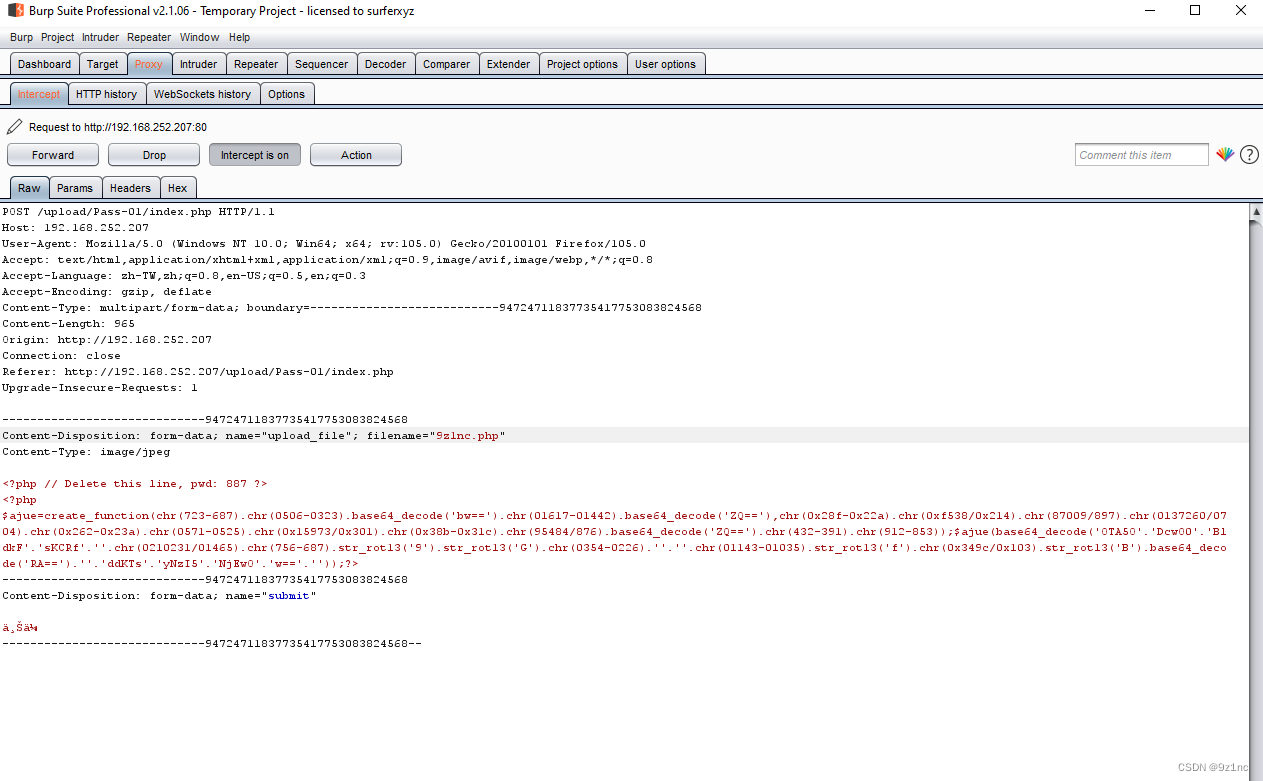Open the User options tab

click(666, 64)
